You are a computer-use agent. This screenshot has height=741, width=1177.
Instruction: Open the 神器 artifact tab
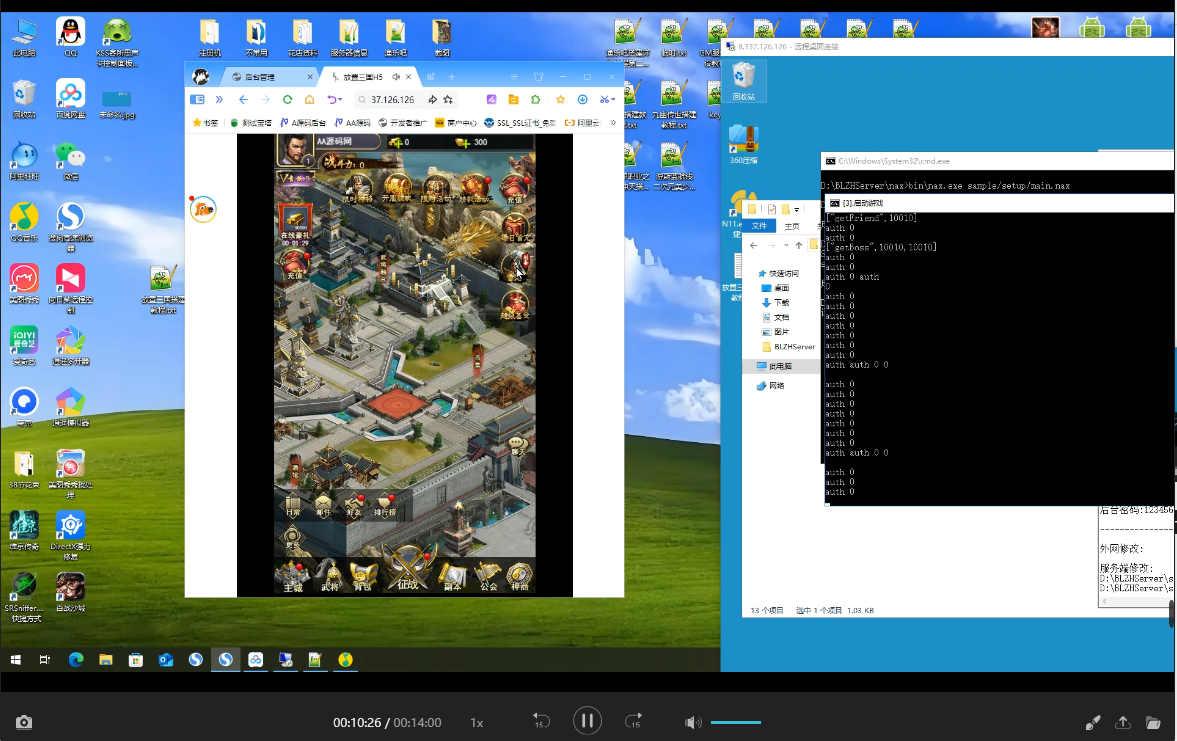coord(519,577)
